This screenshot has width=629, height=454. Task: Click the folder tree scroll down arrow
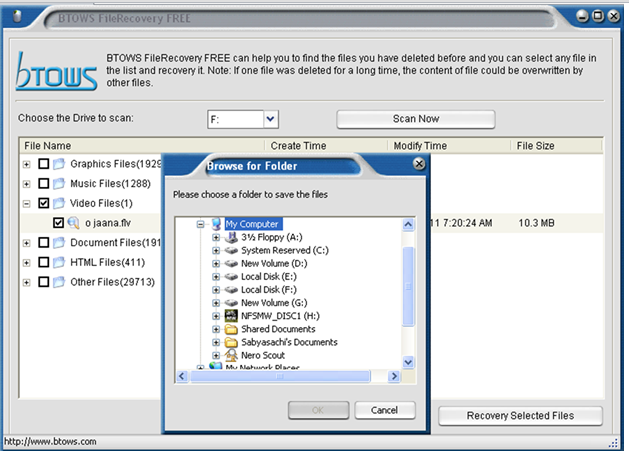tap(408, 363)
